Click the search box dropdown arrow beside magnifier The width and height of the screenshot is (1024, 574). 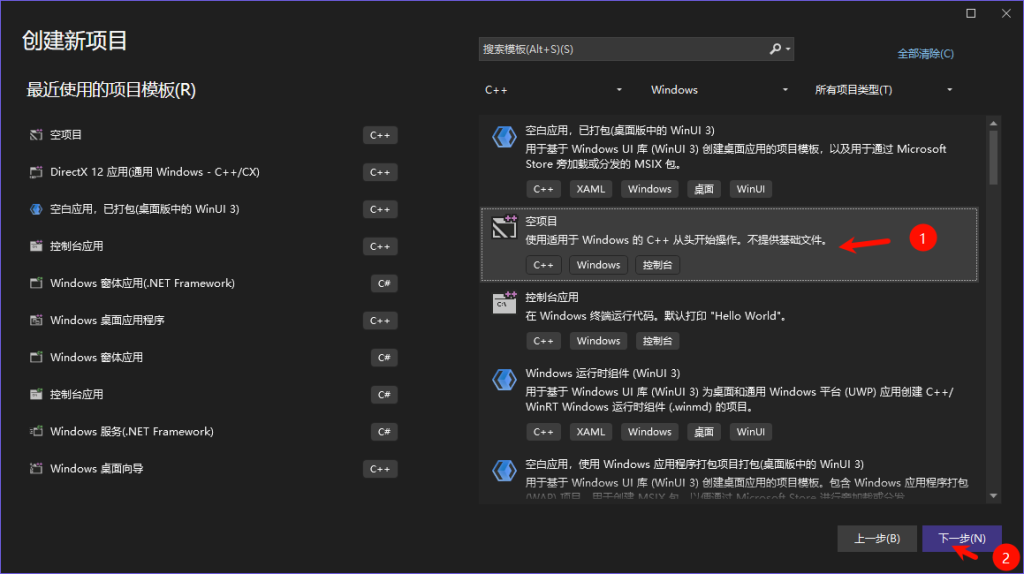(789, 49)
